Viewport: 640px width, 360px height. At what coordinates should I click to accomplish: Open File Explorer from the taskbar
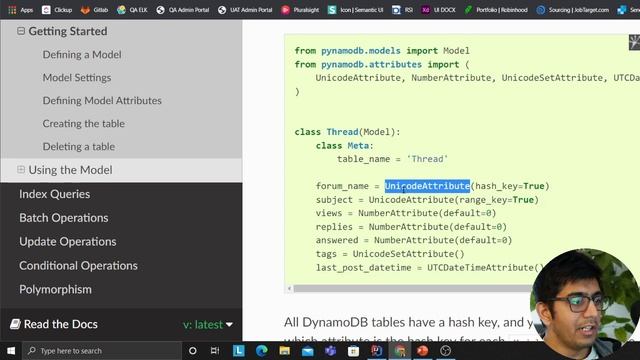284,351
